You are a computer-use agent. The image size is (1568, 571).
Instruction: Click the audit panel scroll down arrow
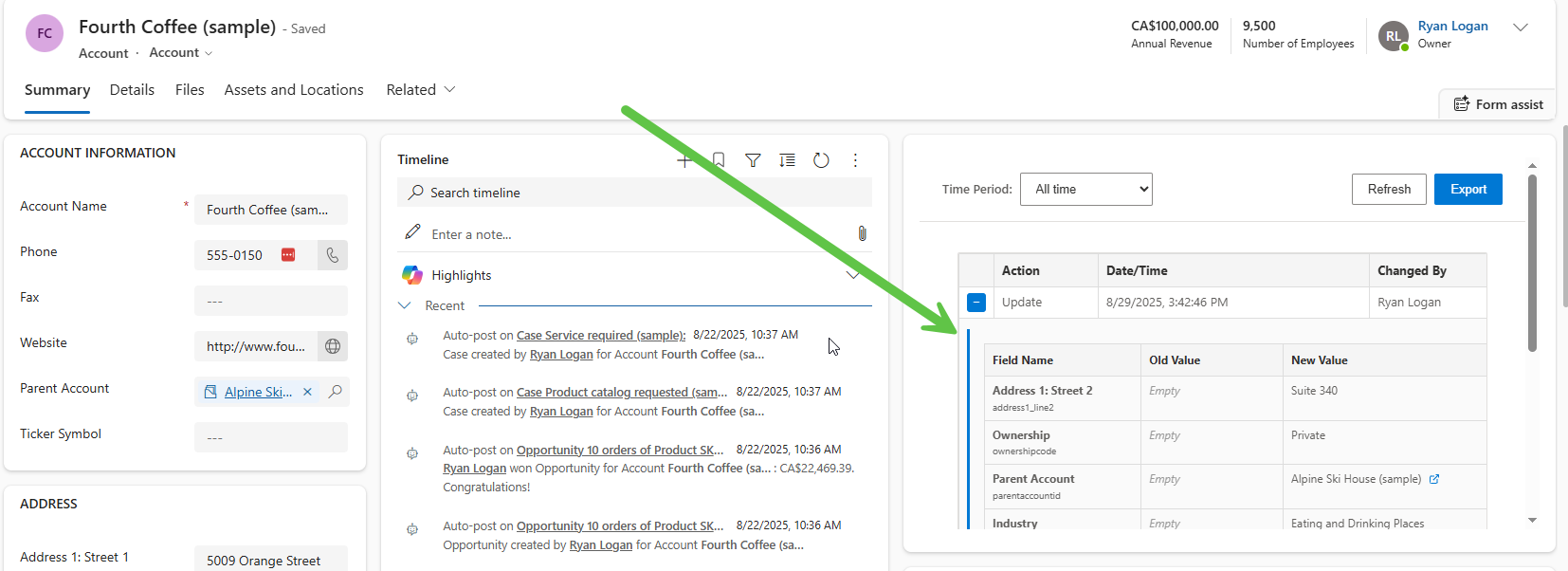click(1532, 521)
